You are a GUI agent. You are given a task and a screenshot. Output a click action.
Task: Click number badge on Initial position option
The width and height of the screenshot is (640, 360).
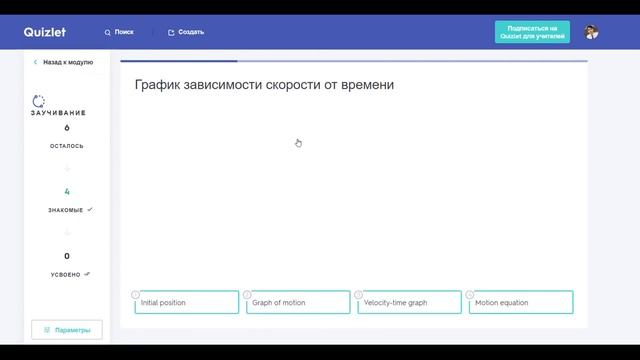tap(136, 294)
